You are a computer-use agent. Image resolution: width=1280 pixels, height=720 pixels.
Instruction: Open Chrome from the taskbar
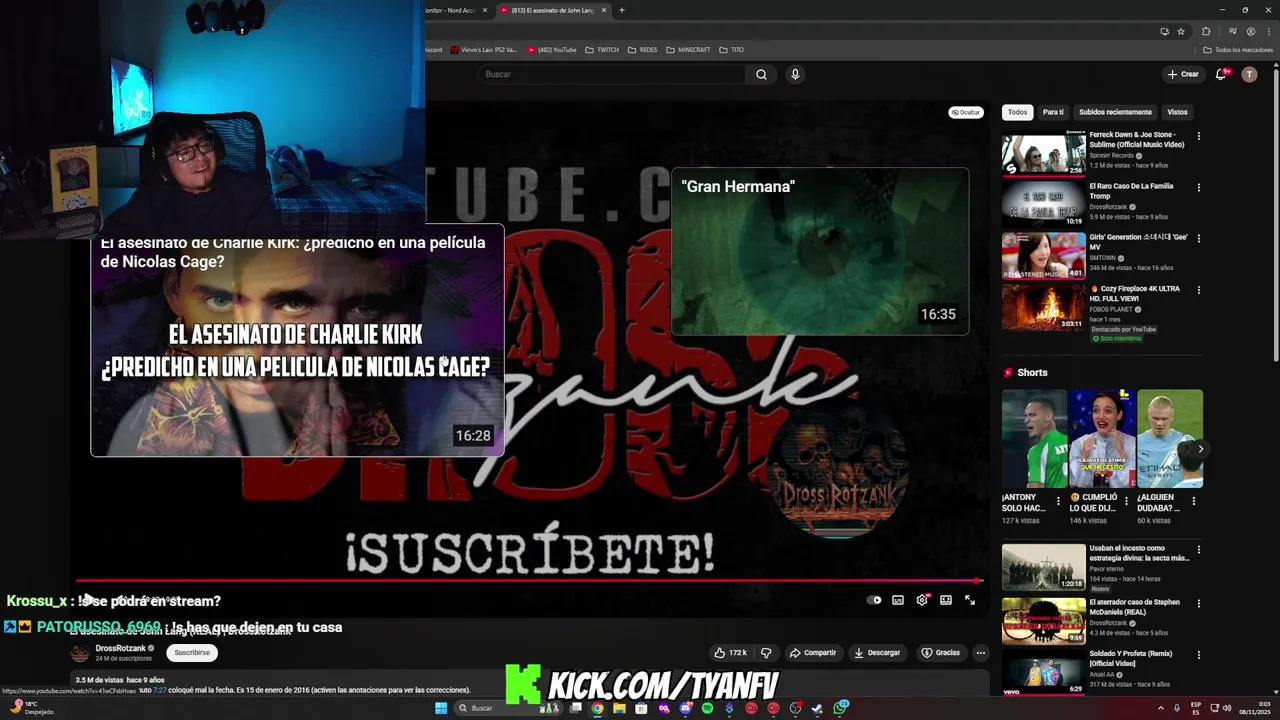click(597, 708)
